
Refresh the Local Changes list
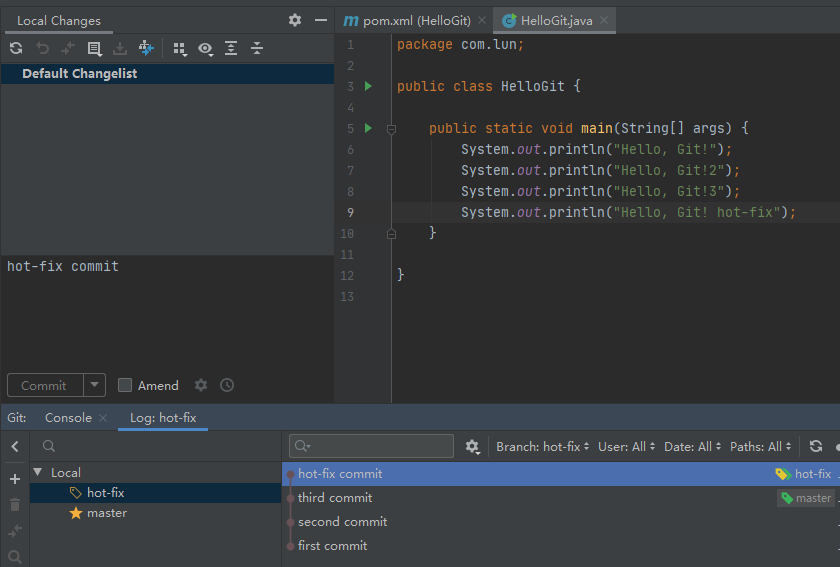coord(16,48)
